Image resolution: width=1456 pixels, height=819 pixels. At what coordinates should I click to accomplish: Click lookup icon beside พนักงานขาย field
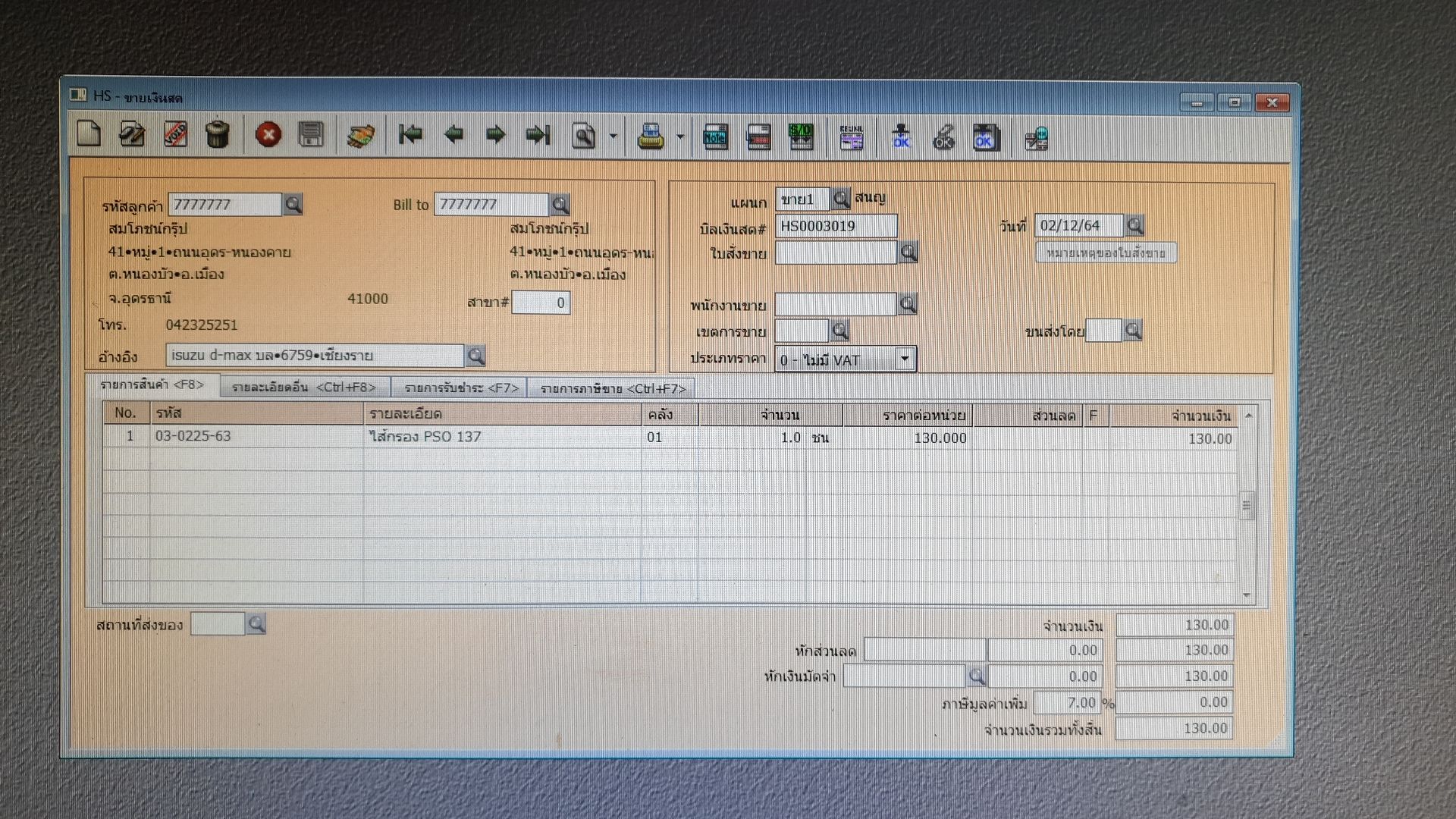click(908, 304)
